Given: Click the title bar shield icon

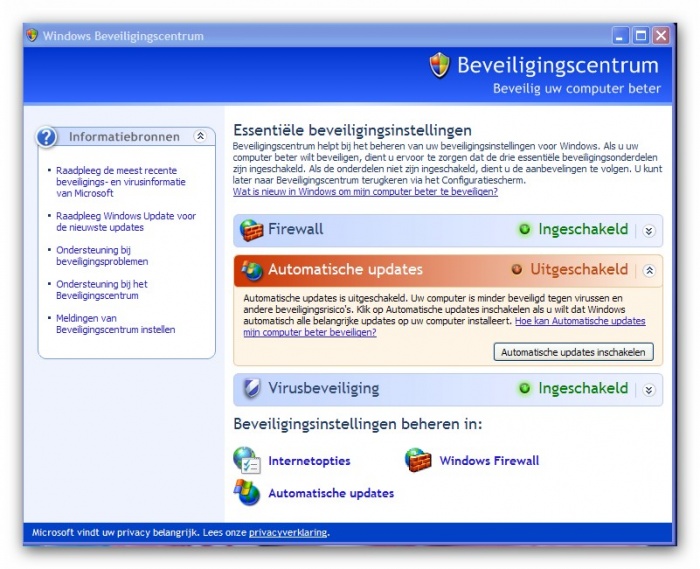Looking at the screenshot, I should pos(32,35).
